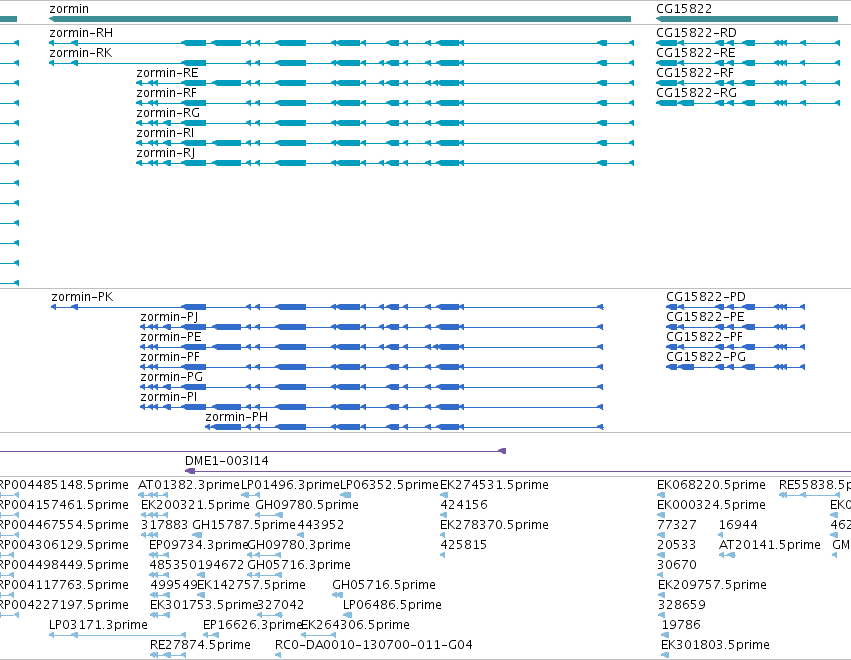Select transcript zormin-RG
The width and height of the screenshot is (851, 660).
(168, 113)
